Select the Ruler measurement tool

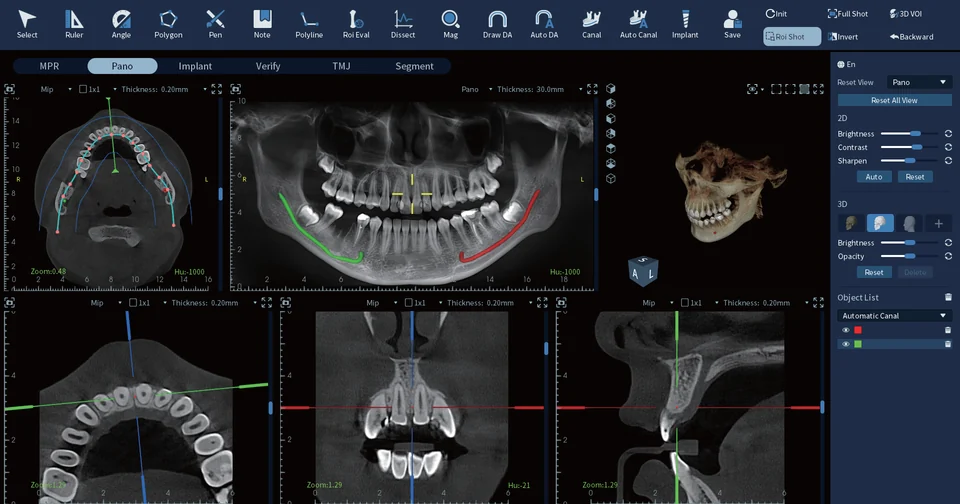click(x=74, y=24)
